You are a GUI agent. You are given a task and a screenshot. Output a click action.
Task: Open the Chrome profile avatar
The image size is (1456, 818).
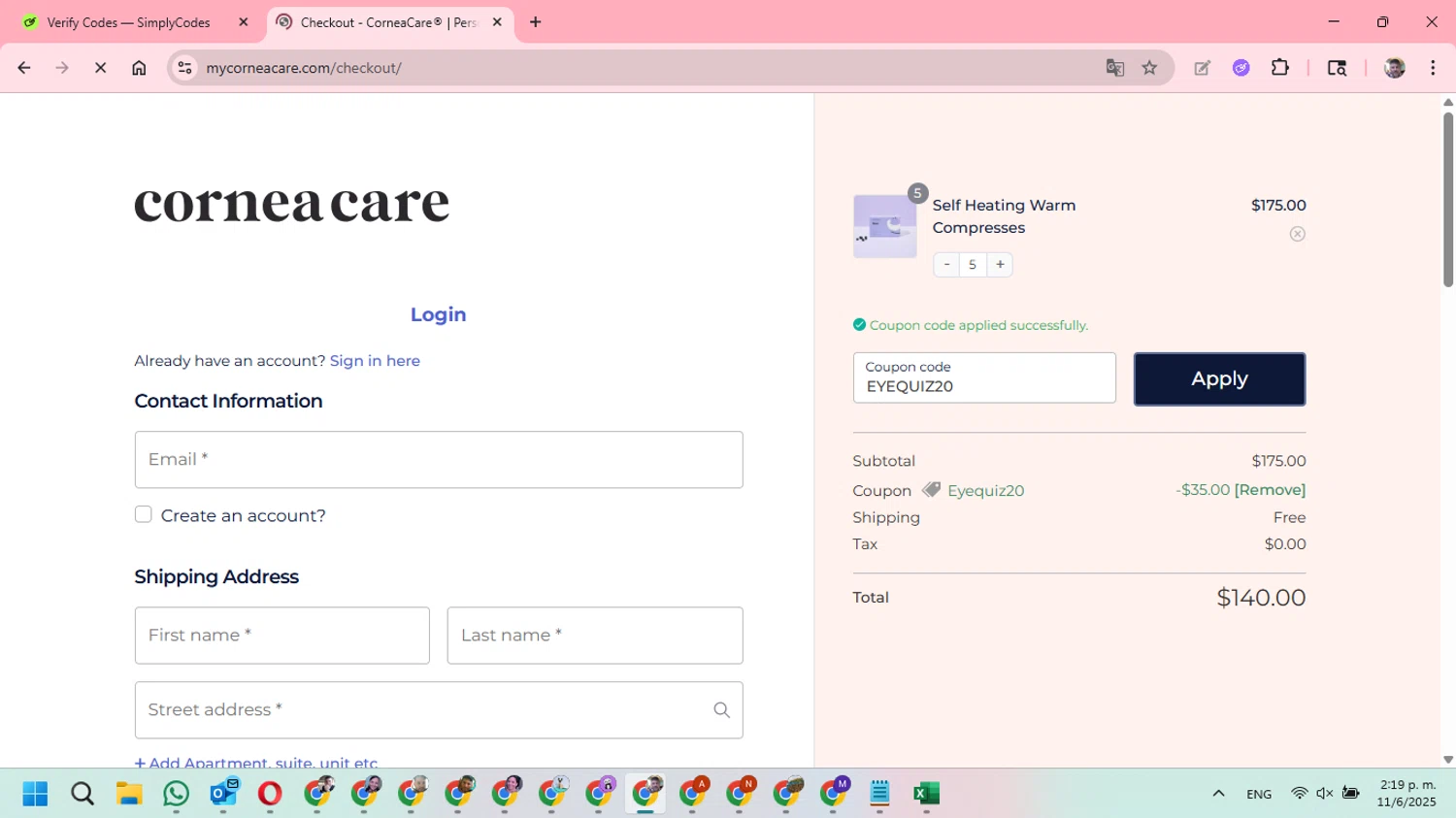(x=1395, y=68)
